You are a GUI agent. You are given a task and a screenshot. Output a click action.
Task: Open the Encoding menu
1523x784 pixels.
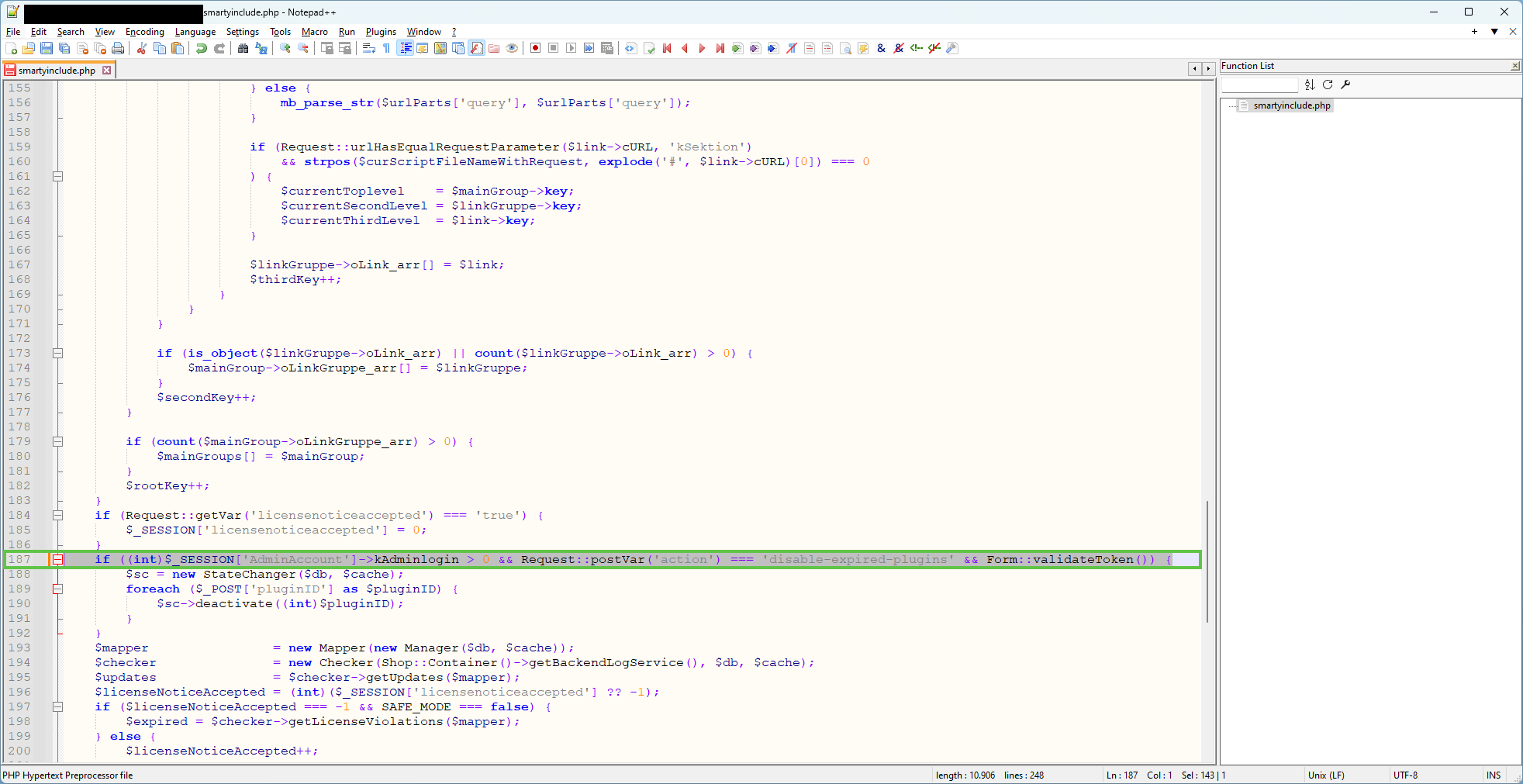144,32
